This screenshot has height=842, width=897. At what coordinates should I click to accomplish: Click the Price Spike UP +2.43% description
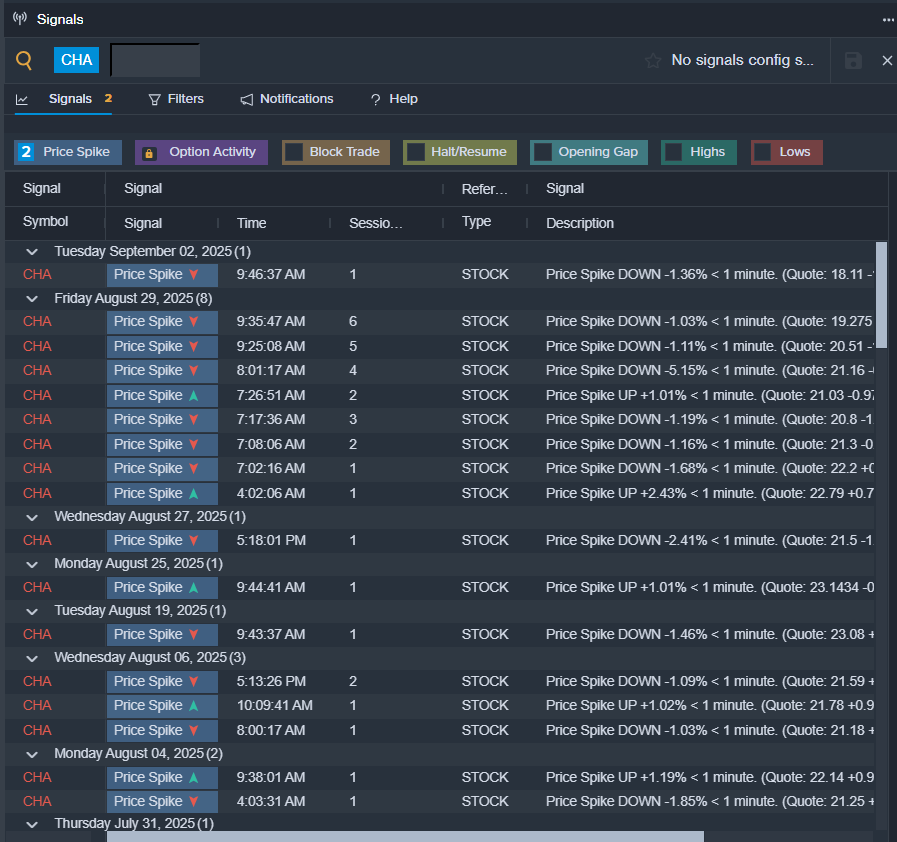[709, 493]
